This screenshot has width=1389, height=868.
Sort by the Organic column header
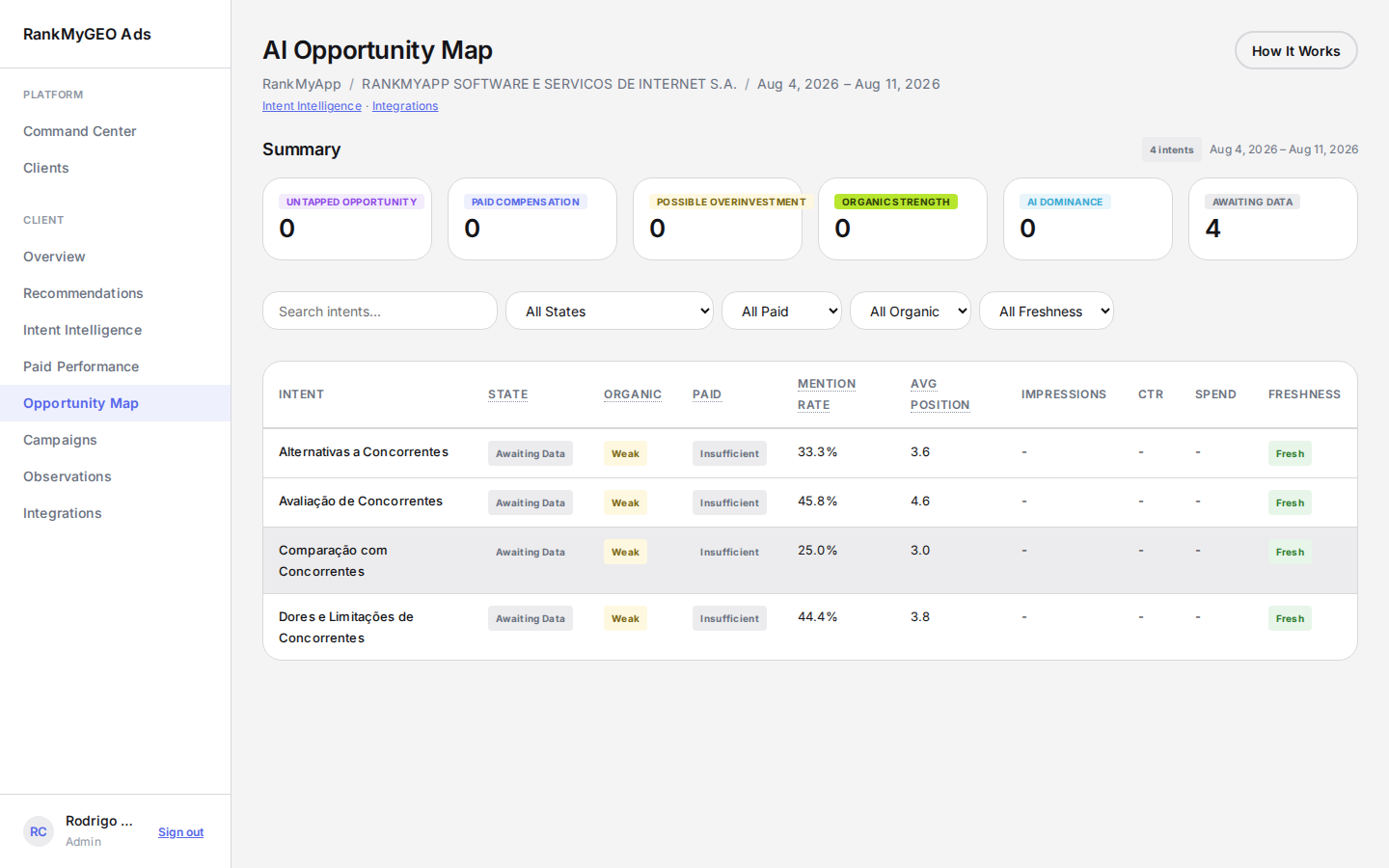pos(633,394)
